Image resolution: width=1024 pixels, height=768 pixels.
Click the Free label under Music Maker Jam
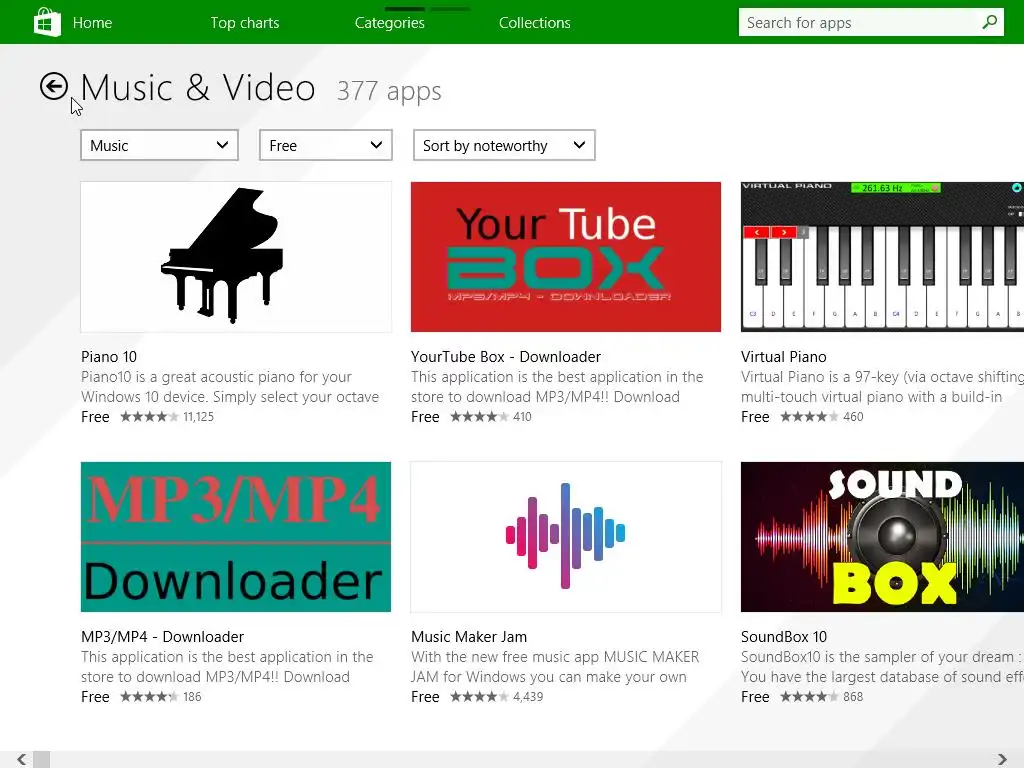[x=425, y=697]
